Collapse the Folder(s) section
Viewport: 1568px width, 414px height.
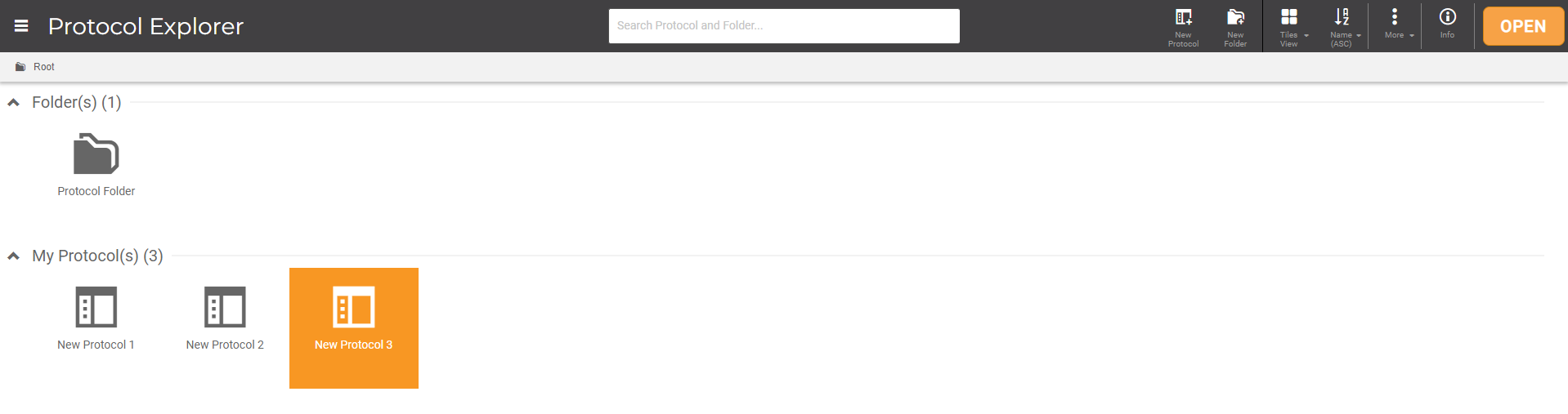click(x=13, y=103)
